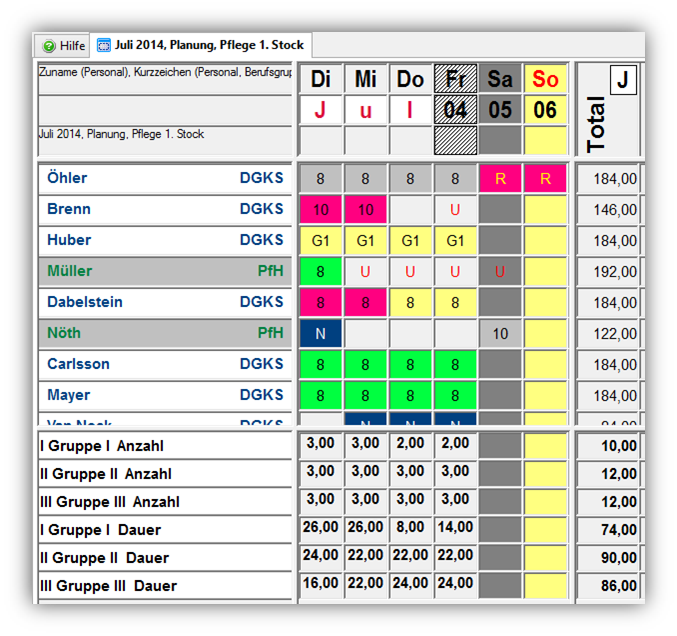Click the J button above Total column

tap(622, 80)
